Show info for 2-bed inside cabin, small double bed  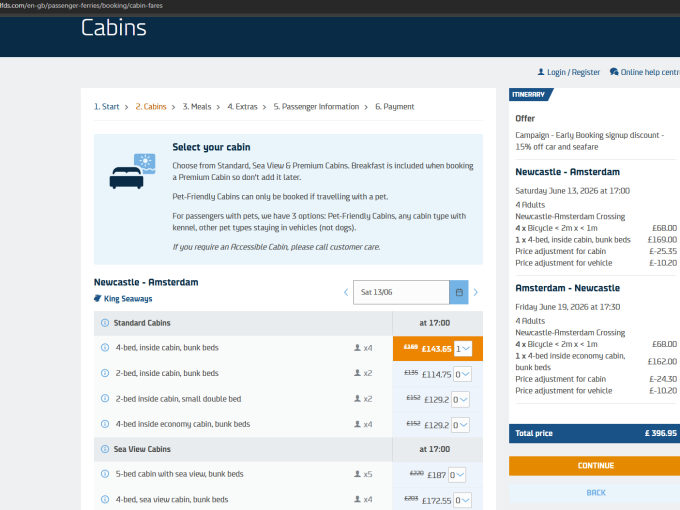(104, 398)
